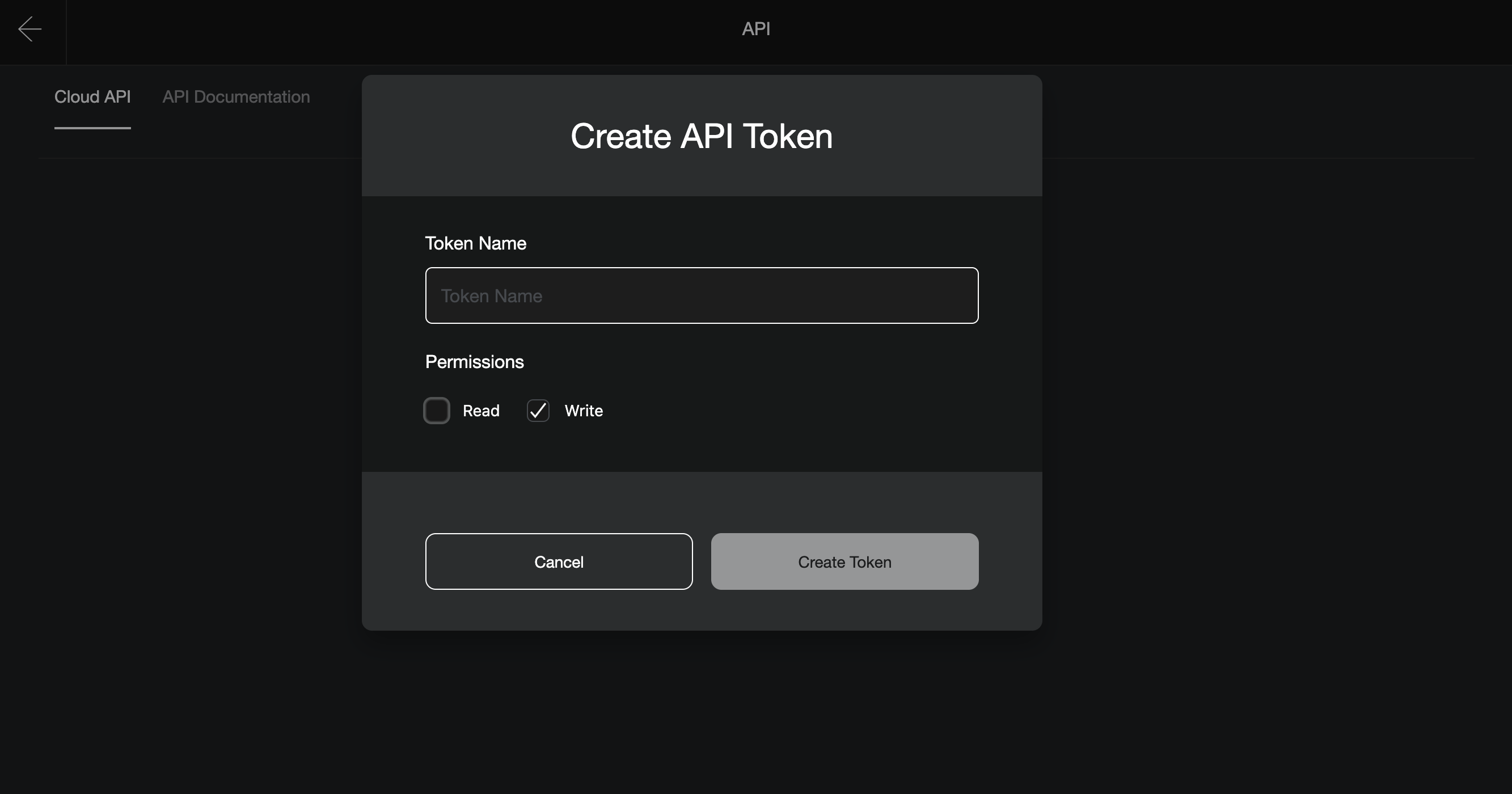Click the back arrow icon
Viewport: 1512px width, 794px height.
pos(29,29)
